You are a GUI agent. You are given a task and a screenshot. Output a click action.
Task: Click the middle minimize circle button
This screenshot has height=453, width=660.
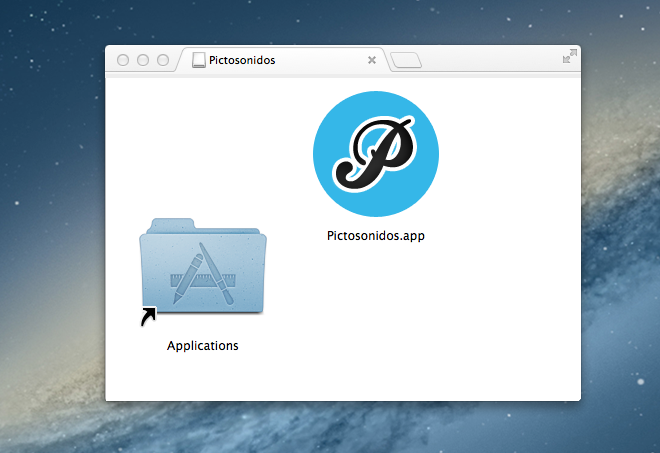[143, 60]
